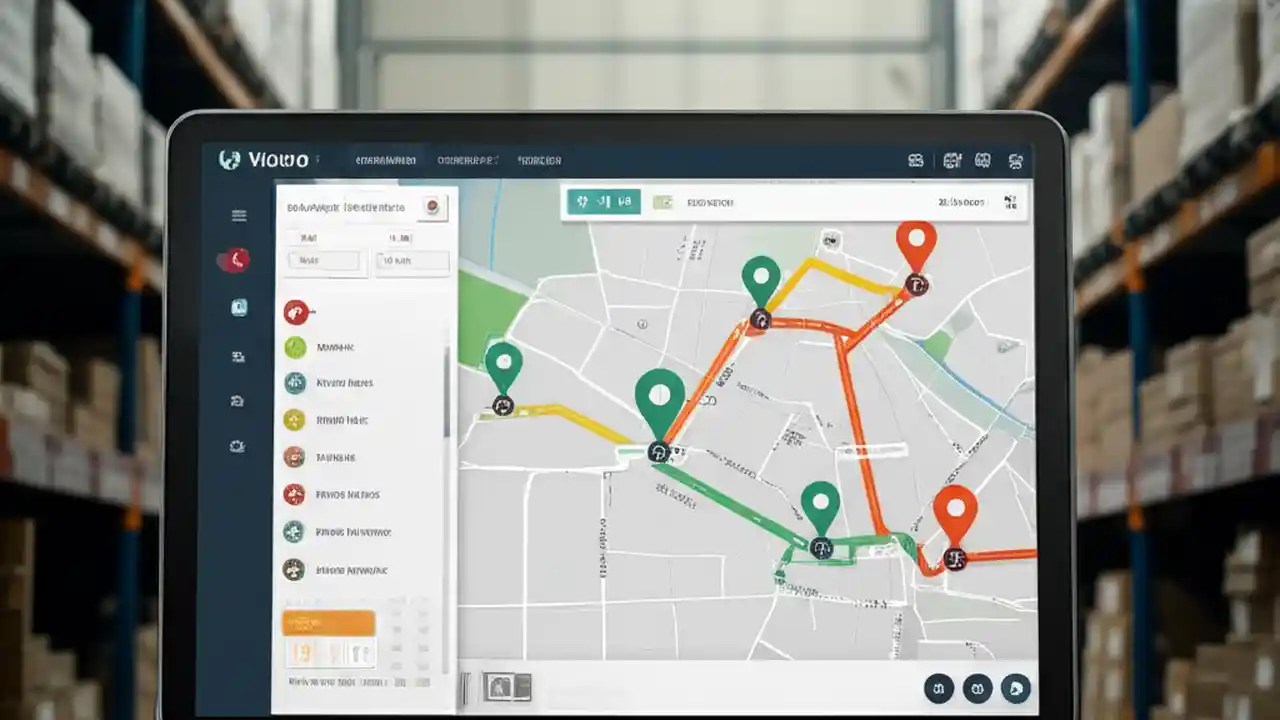This screenshot has height=720, width=1280.
Task: Click the rightmost icon in the top navbar
Action: point(1016,161)
